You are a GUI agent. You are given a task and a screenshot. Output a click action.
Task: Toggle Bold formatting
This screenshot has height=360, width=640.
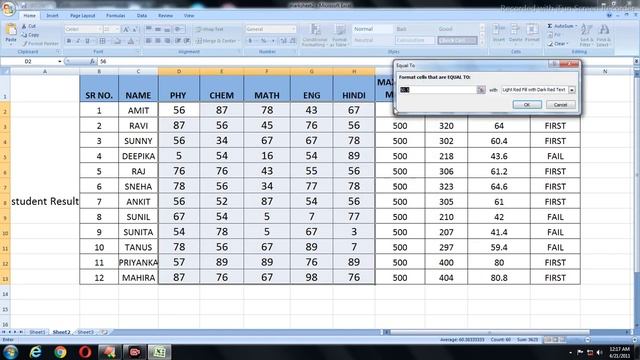tap(69, 41)
